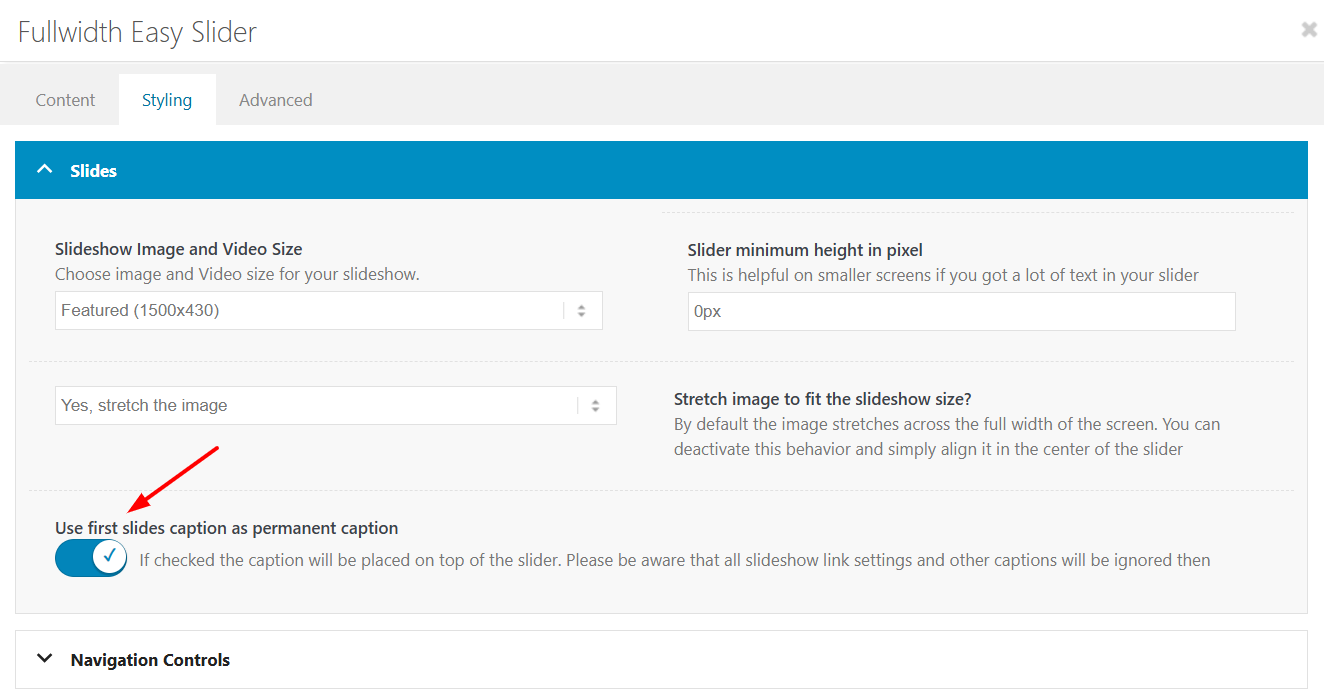Open the 'Yes, stretch the image' dropdown
Screen dimensions: 1324x699
tap(318, 406)
